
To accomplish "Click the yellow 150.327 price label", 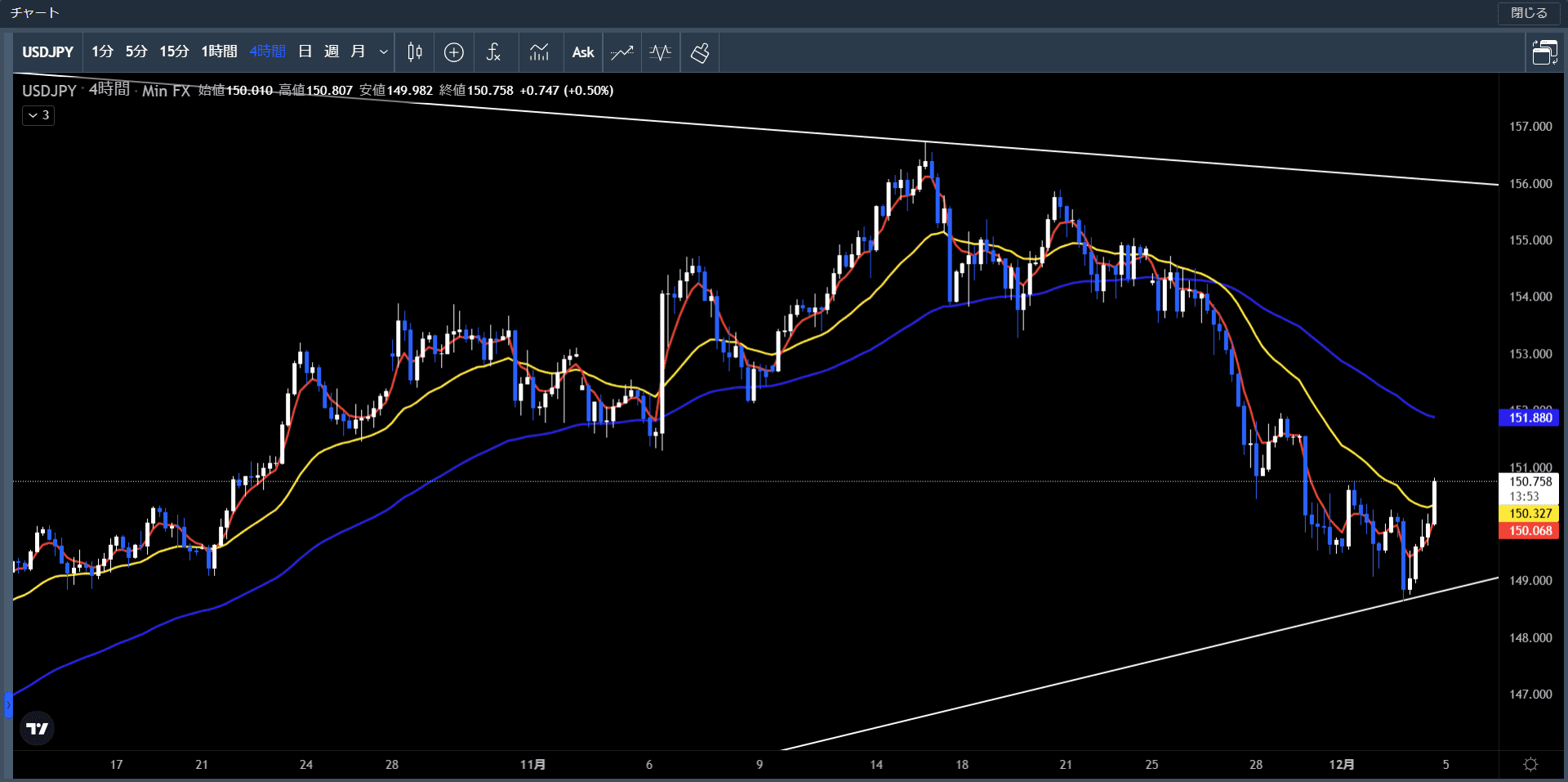I will [x=1529, y=513].
